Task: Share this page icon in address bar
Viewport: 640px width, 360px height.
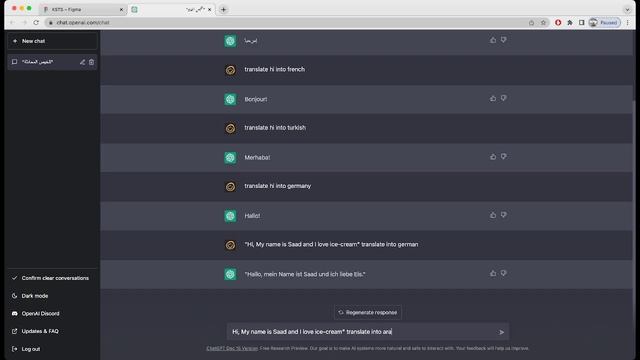Action: 531,22
